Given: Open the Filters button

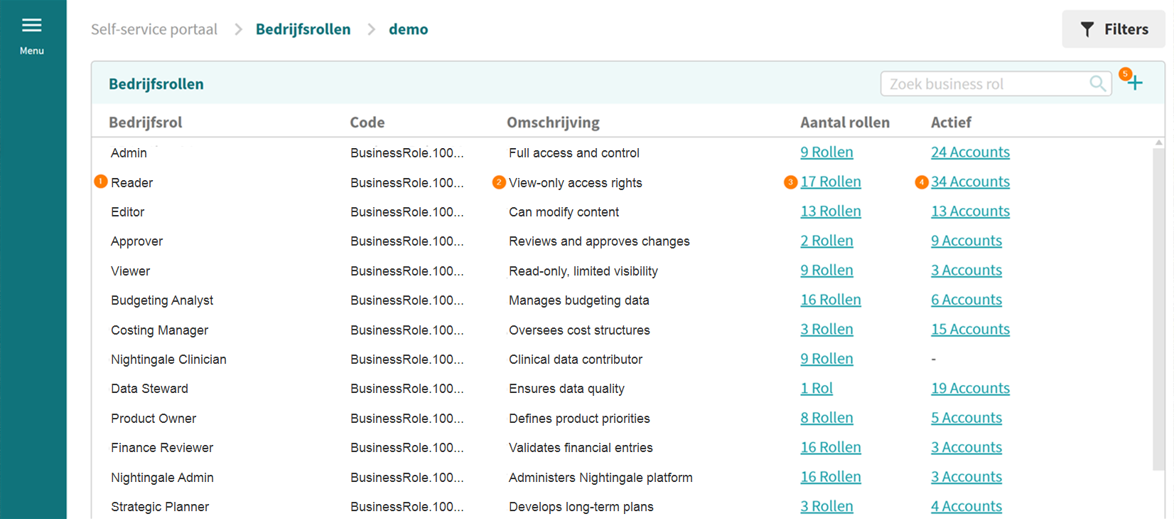Looking at the screenshot, I should 1113,30.
